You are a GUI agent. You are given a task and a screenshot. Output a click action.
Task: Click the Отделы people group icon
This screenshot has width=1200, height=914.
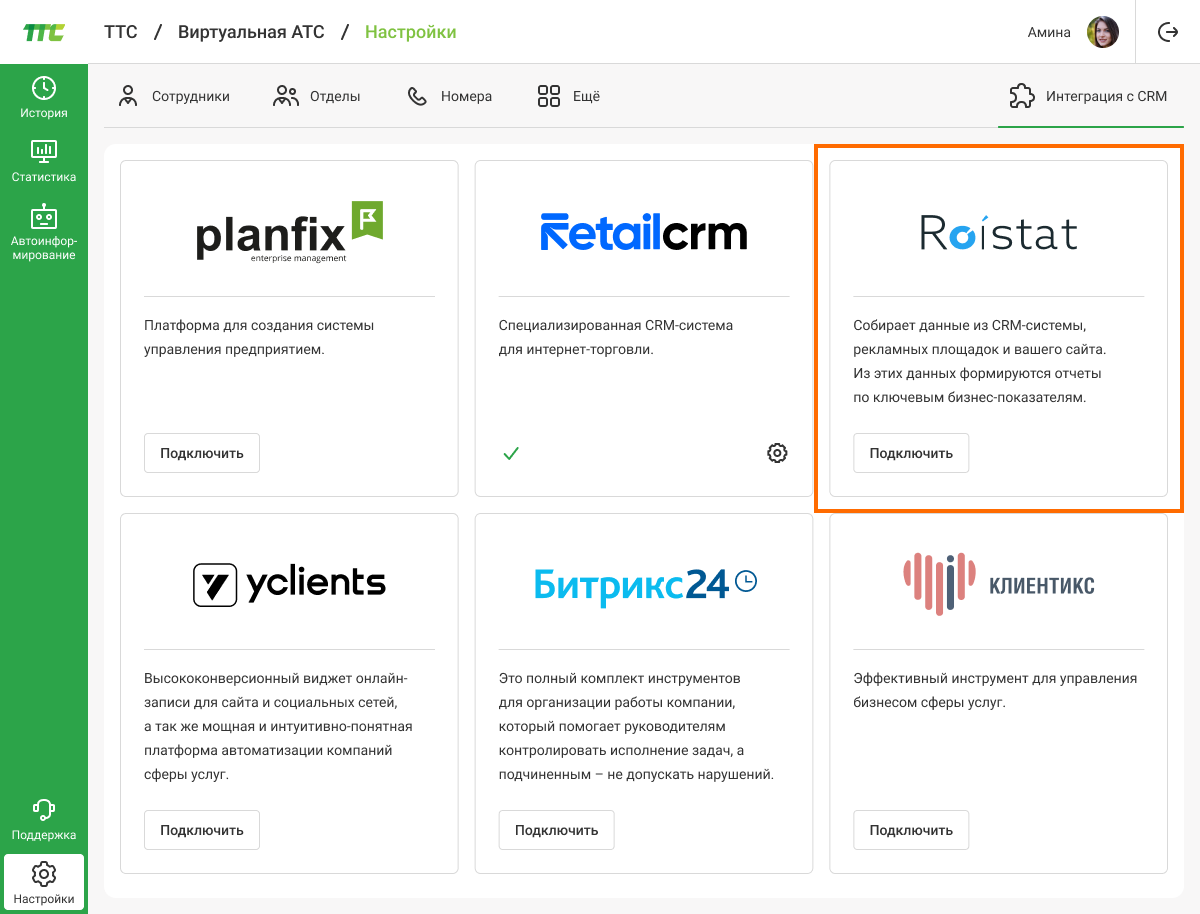(286, 96)
